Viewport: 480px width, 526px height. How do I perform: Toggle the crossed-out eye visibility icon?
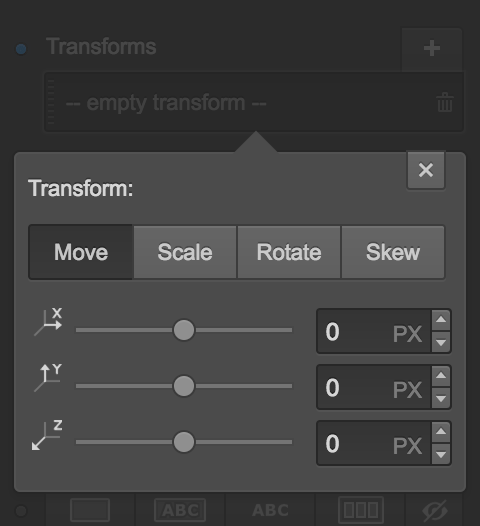(435, 511)
